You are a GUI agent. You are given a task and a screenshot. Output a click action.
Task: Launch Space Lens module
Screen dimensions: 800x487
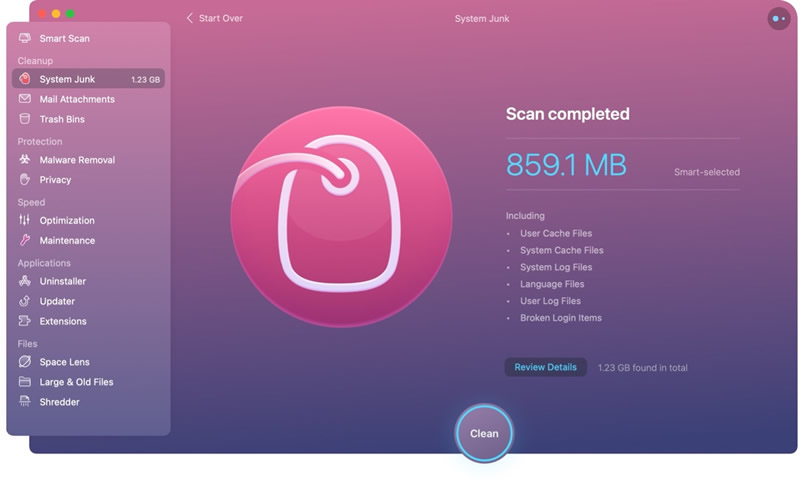pos(88,362)
